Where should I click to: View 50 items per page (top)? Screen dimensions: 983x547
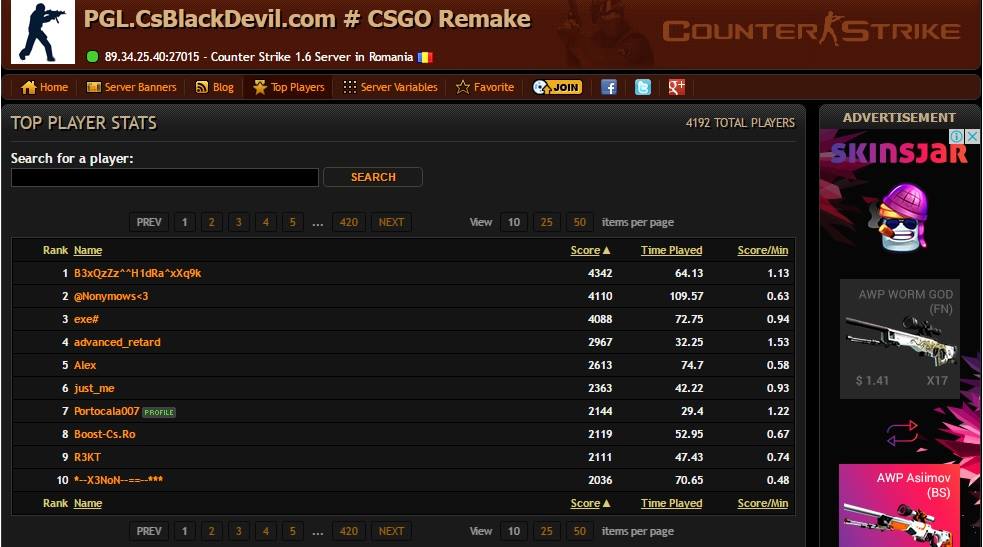(580, 222)
